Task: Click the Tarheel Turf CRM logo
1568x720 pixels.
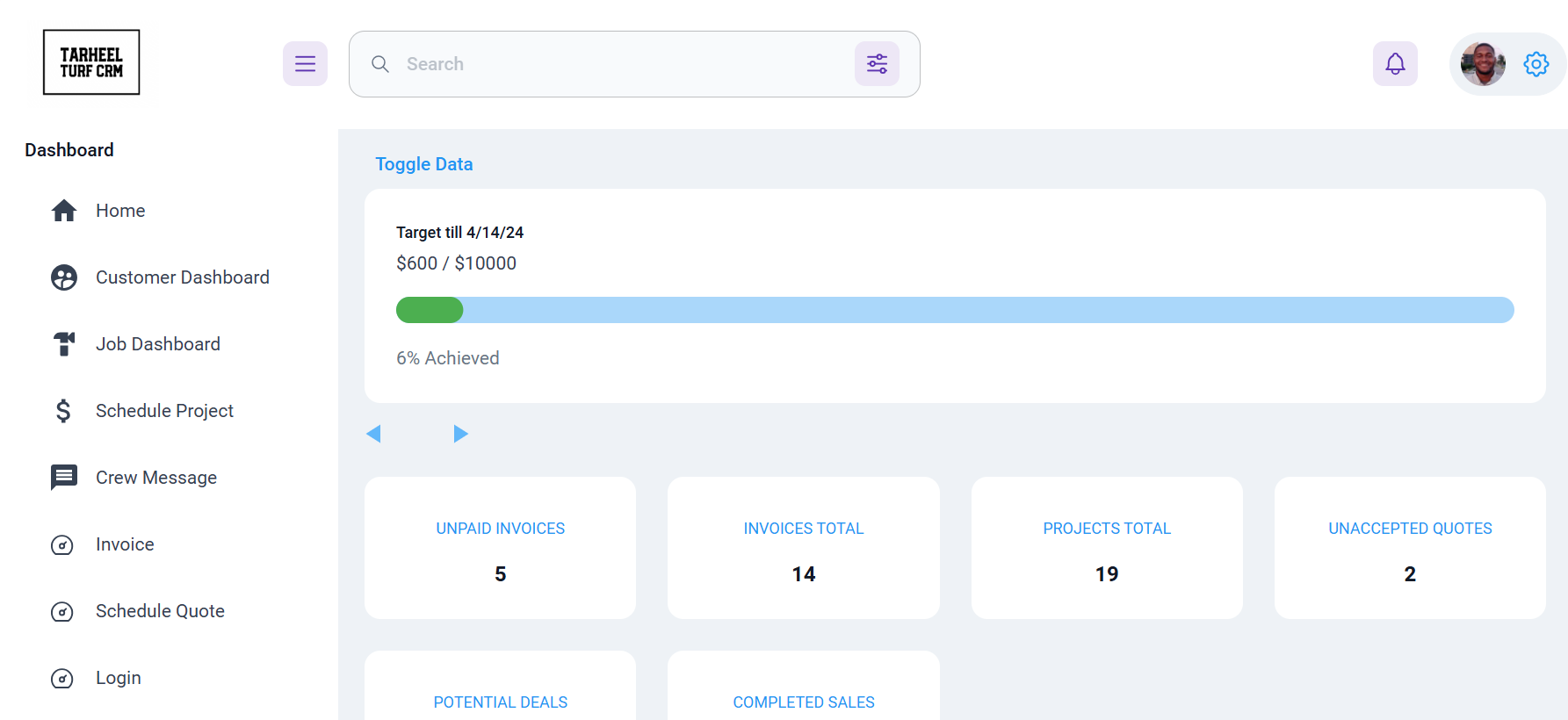Action: [91, 62]
